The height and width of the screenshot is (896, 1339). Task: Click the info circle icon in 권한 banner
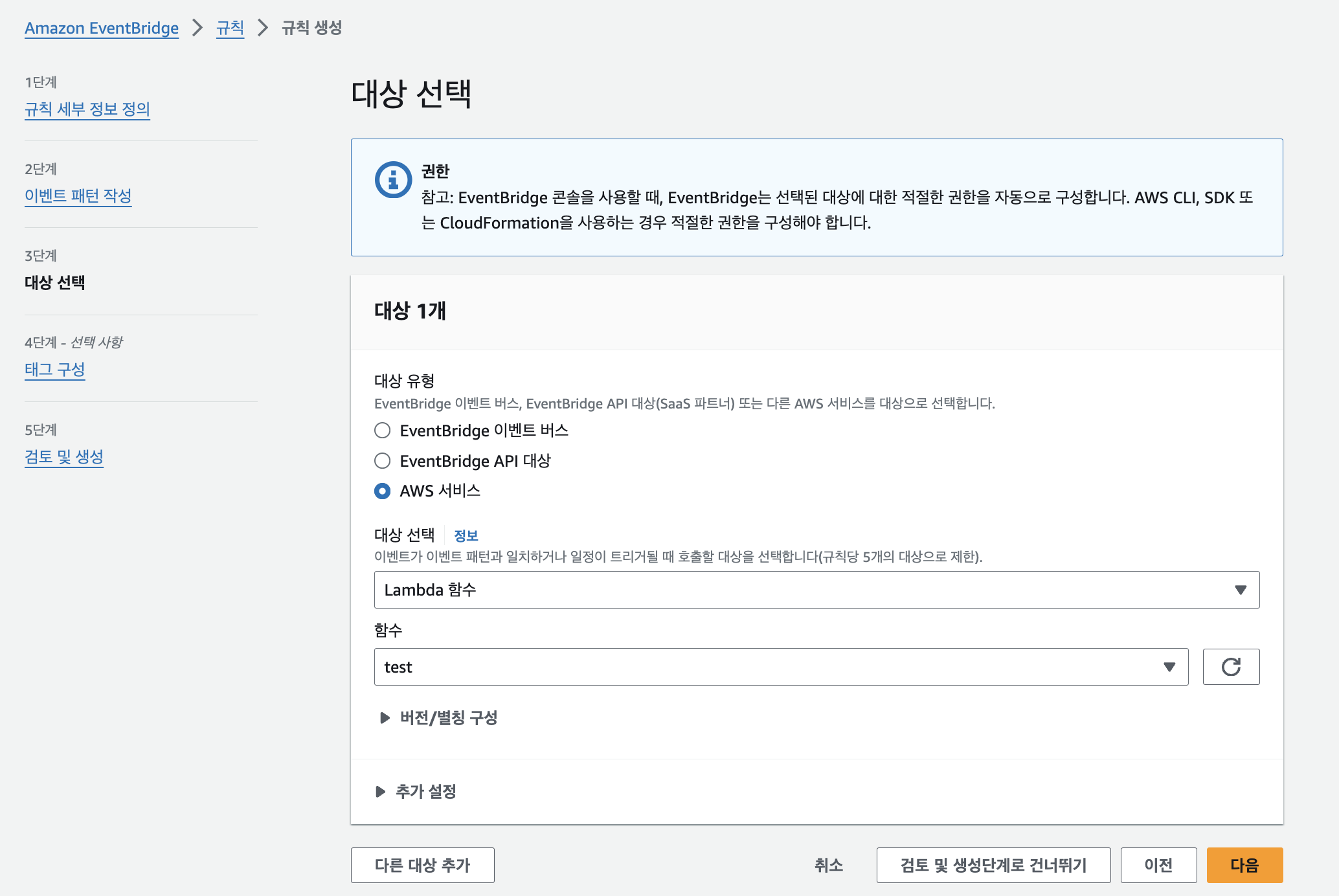pos(393,179)
